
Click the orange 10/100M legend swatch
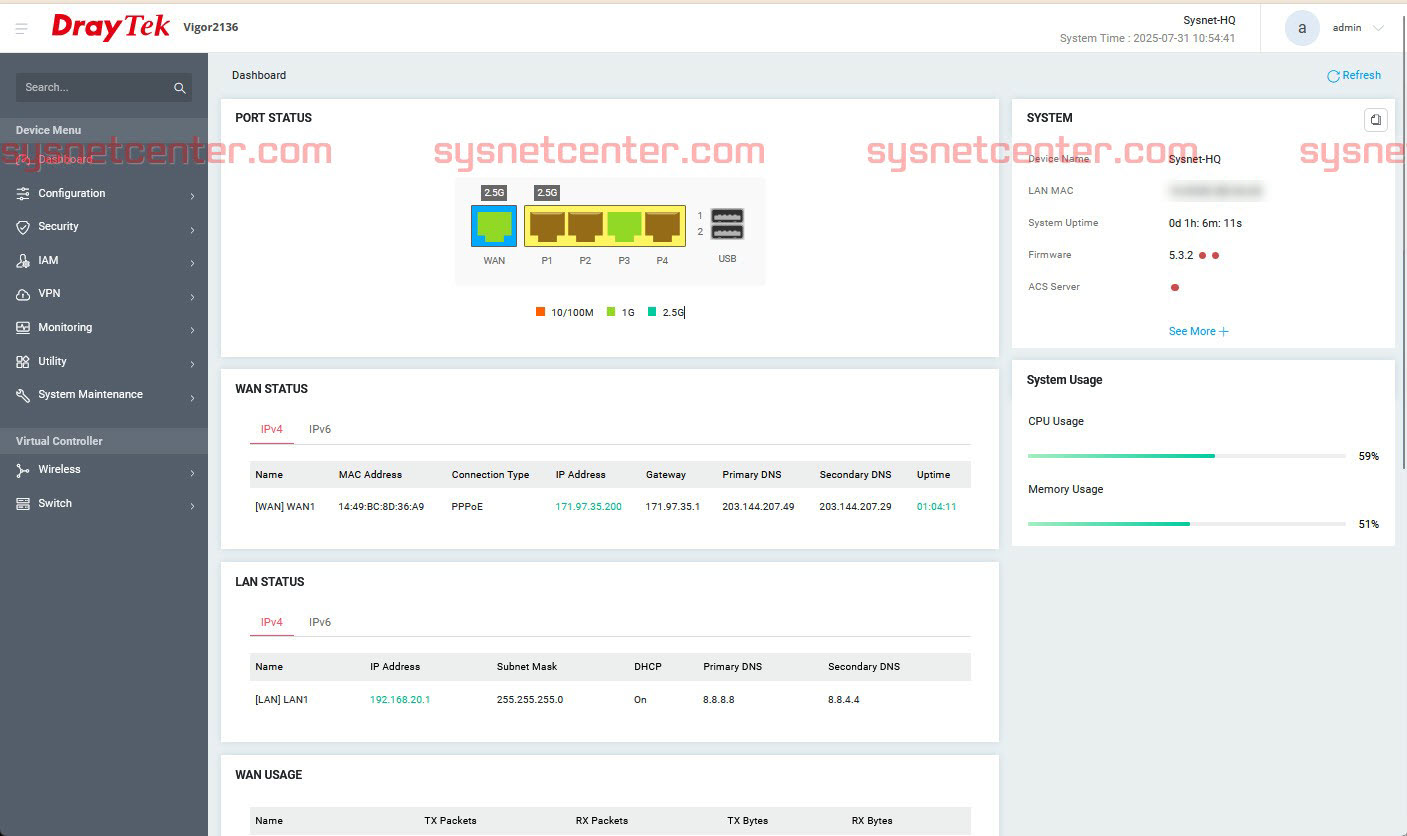coord(541,312)
